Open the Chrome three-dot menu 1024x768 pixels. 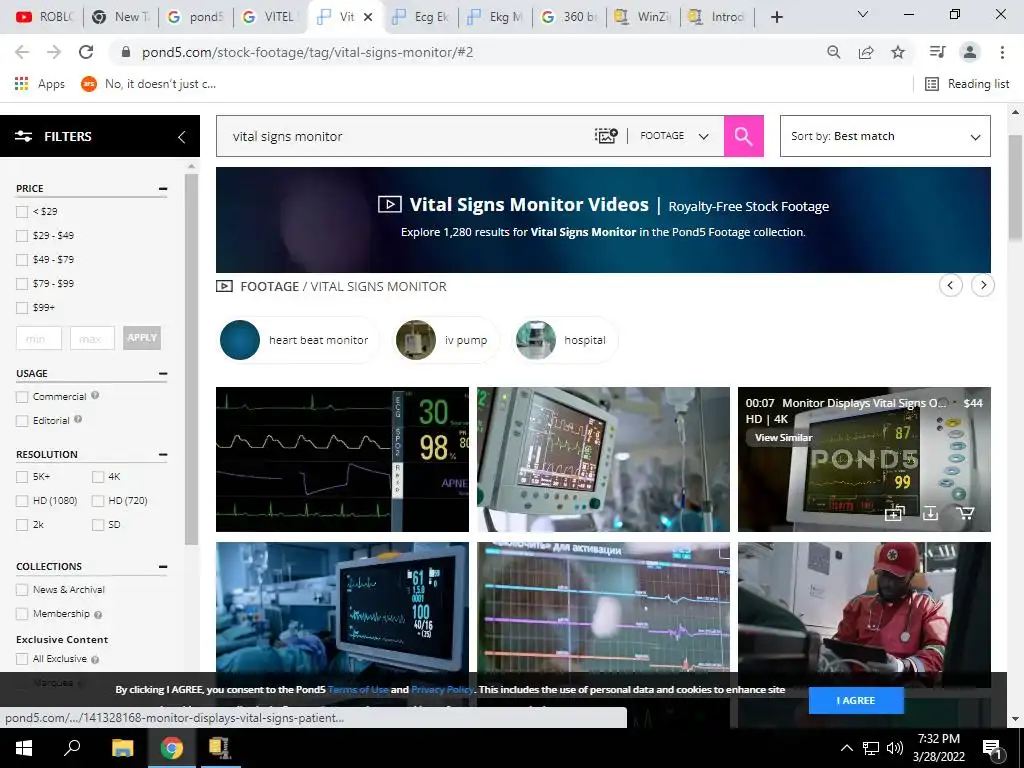(1002, 52)
